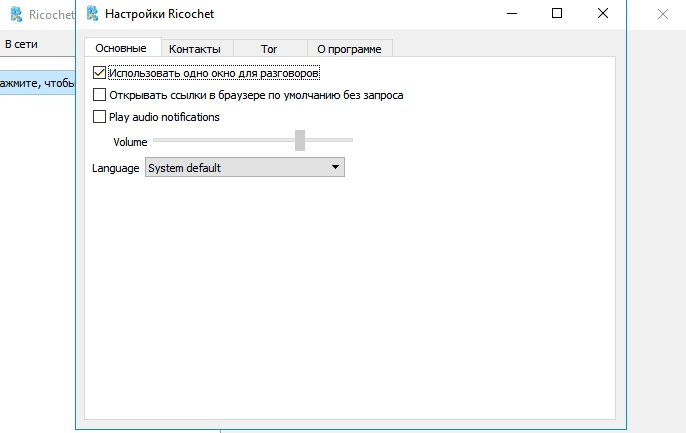The image size is (686, 433).
Task: Open the Tor tab
Action: coord(269,49)
